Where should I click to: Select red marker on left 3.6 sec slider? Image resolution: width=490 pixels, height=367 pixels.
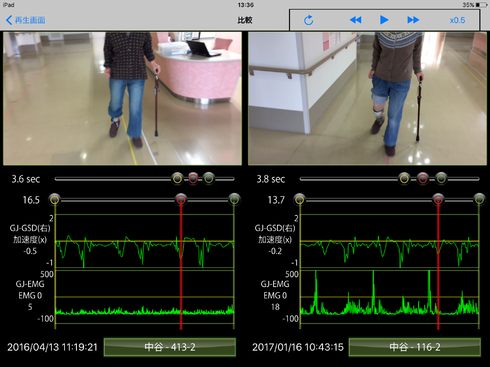pyautogui.click(x=193, y=179)
